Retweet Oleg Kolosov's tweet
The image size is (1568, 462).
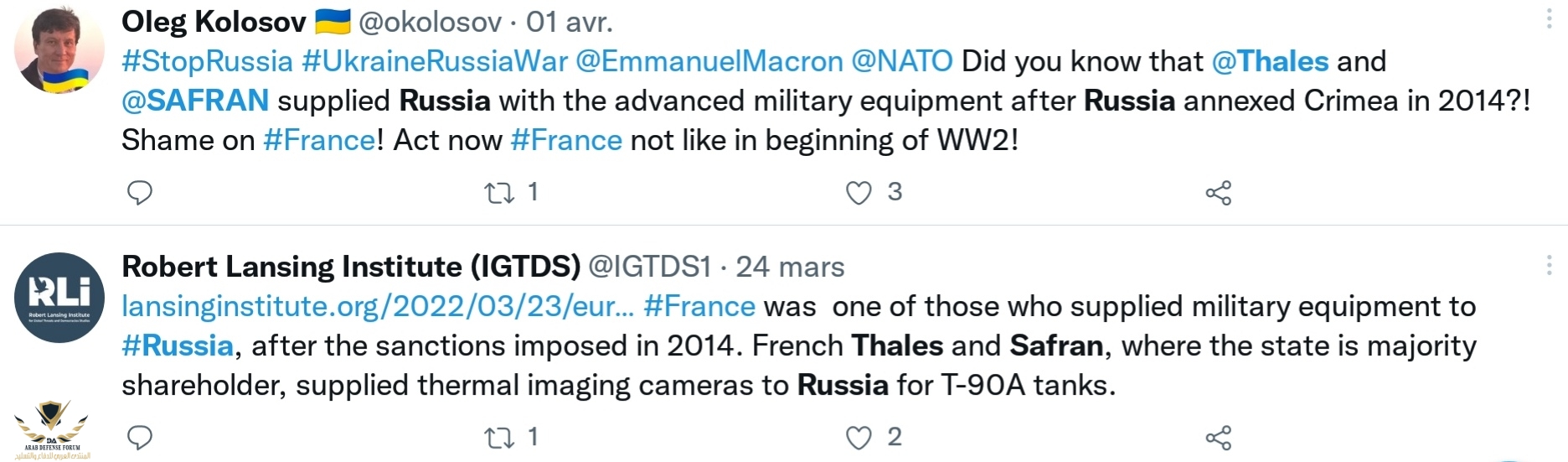click(500, 194)
